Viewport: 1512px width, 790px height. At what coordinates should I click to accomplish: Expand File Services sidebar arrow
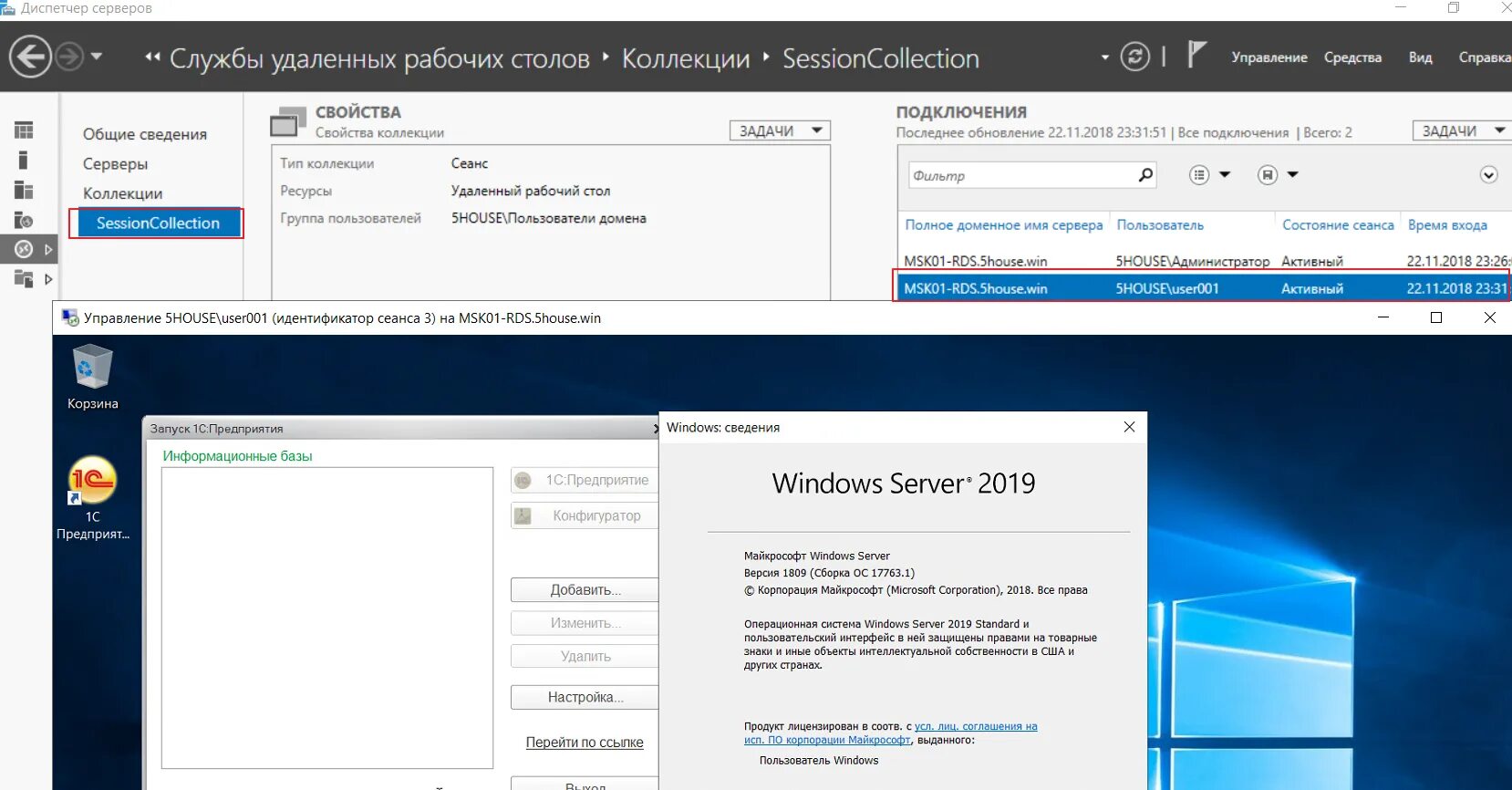point(48,279)
